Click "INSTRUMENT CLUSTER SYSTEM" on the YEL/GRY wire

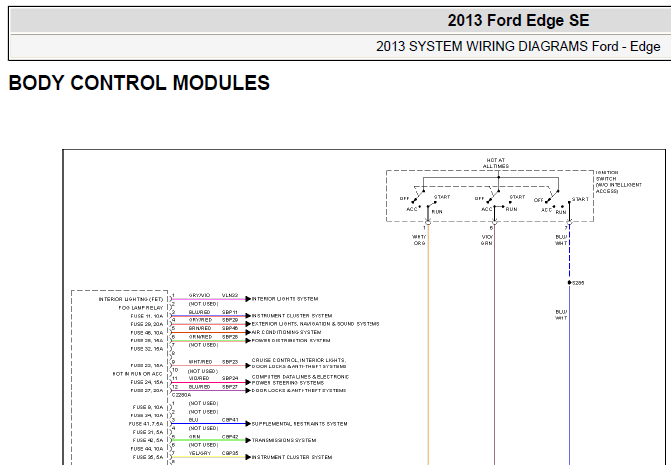coord(292,457)
